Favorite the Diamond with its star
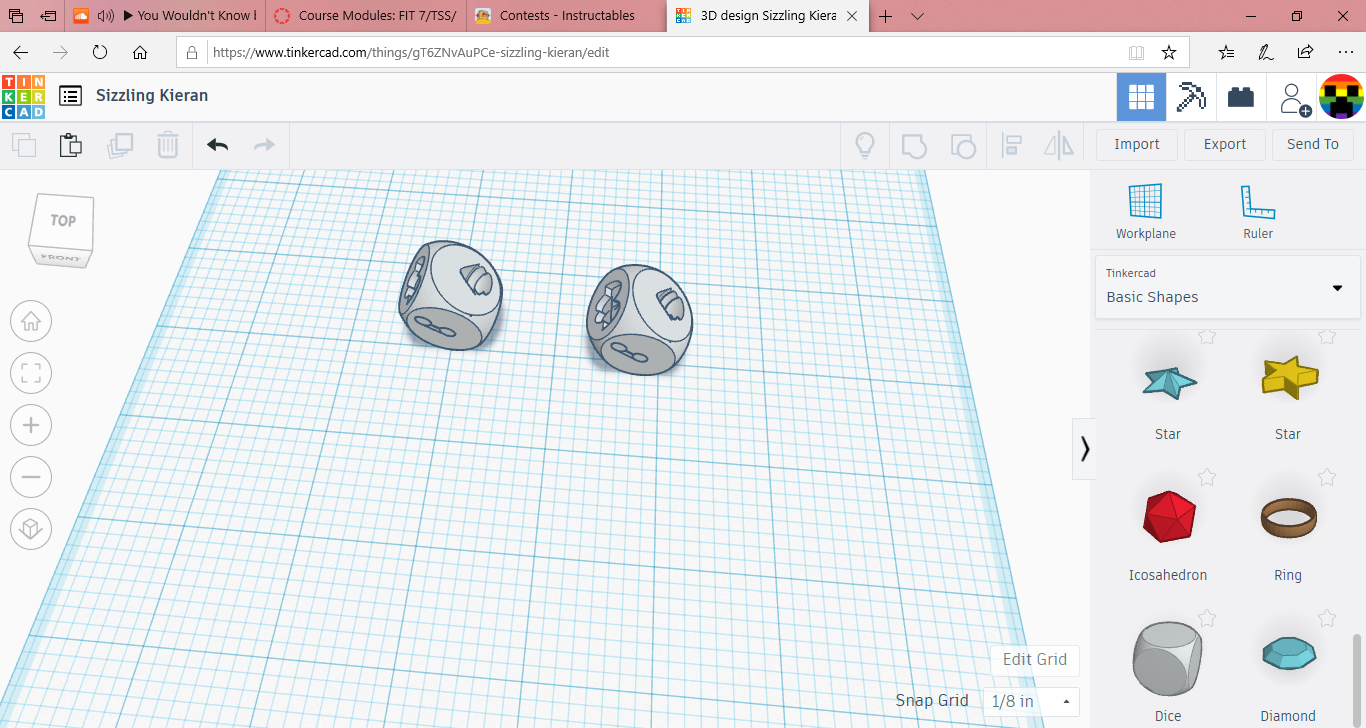Image resolution: width=1366 pixels, height=728 pixels. tap(1327, 618)
